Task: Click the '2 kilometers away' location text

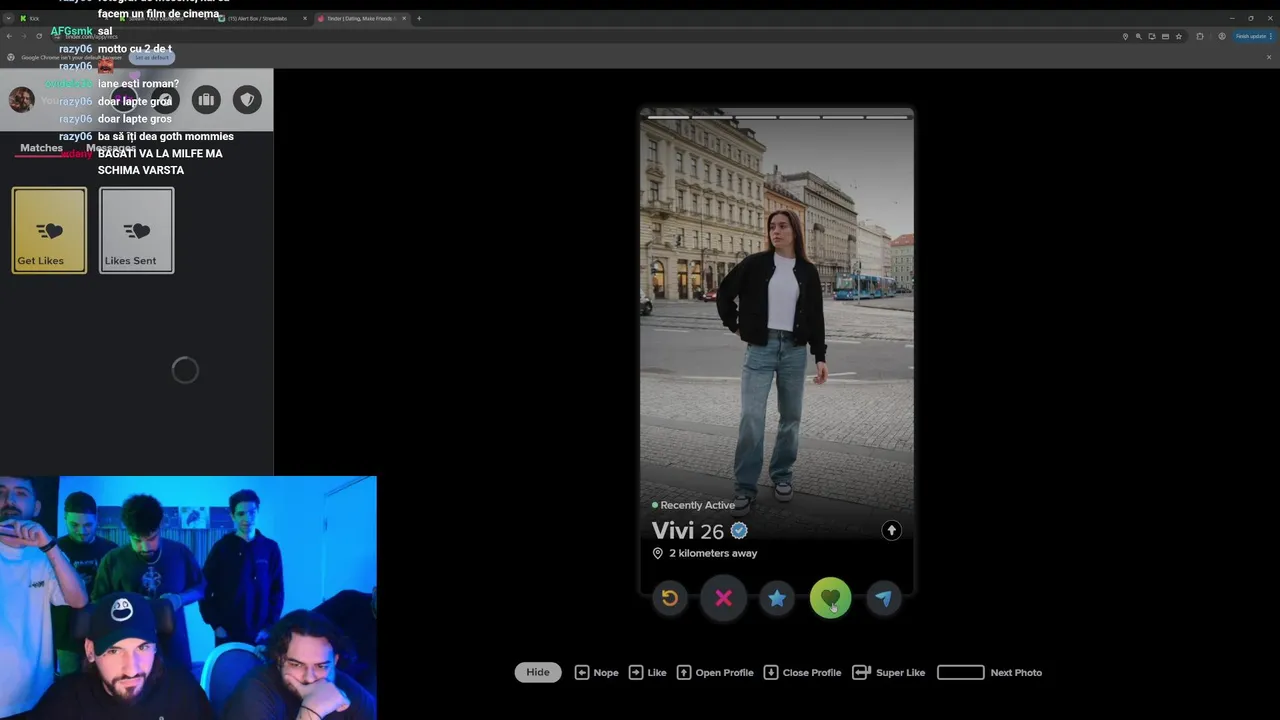Action: pos(713,553)
